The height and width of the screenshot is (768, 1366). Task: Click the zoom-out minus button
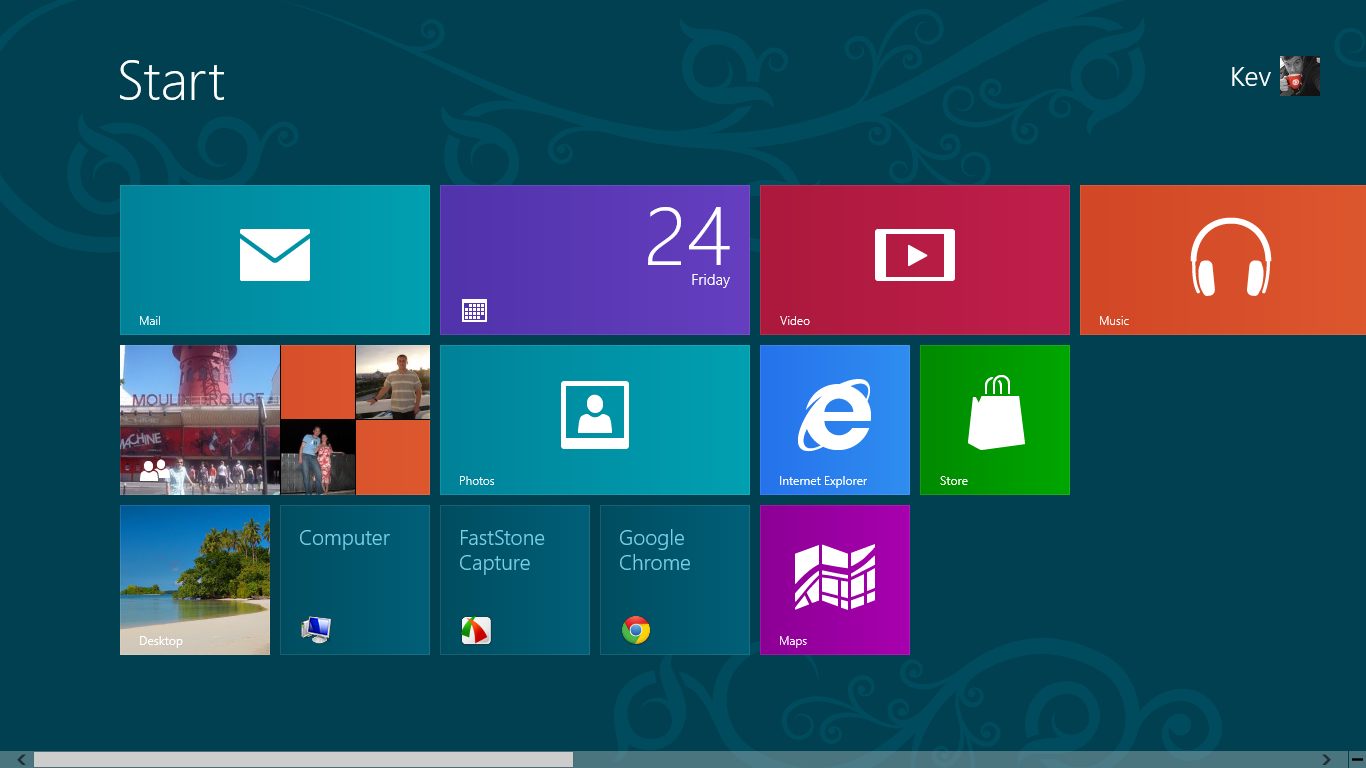click(x=1356, y=760)
